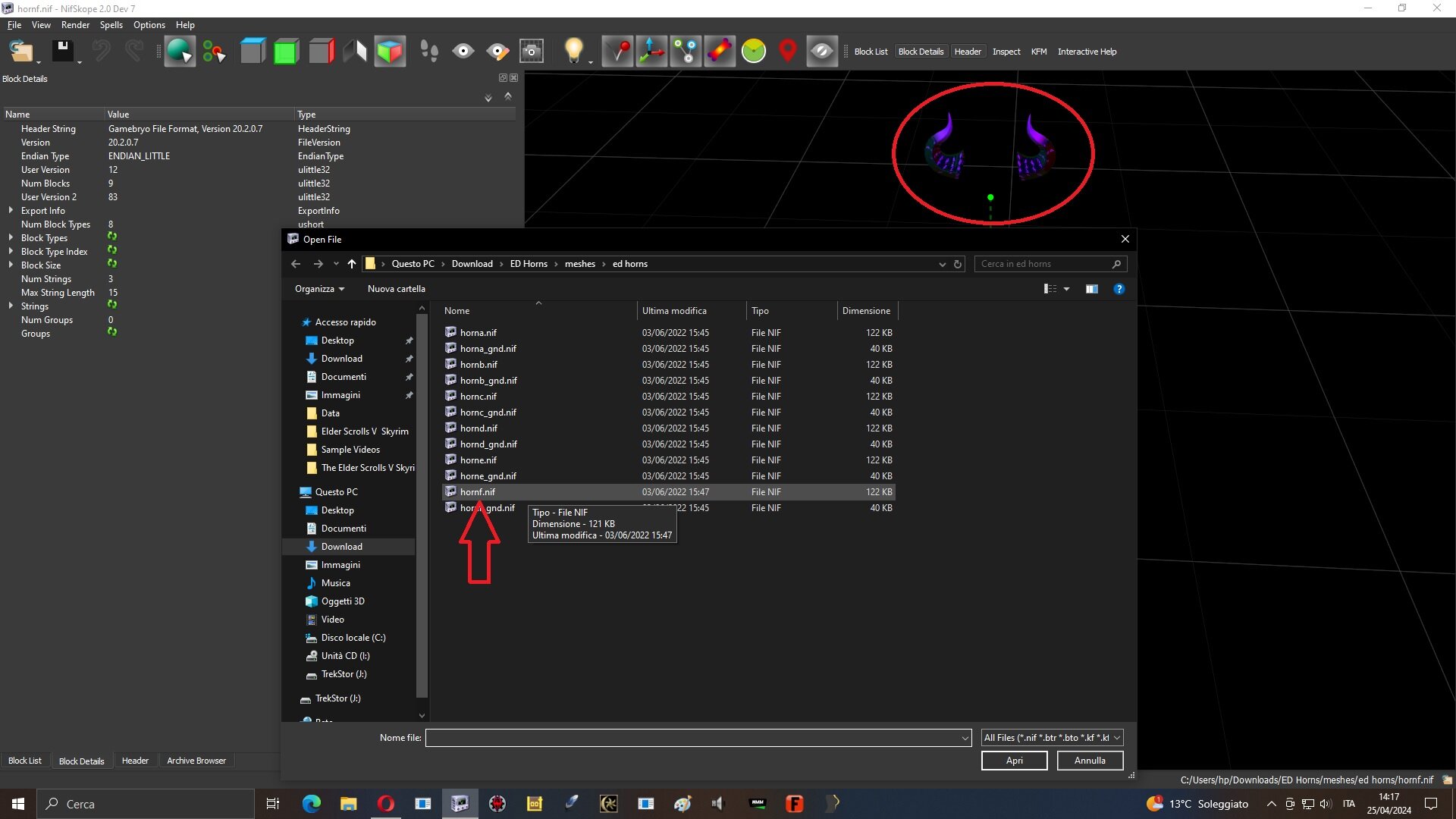Open the Spells menu
The image size is (1456, 819).
(x=111, y=25)
